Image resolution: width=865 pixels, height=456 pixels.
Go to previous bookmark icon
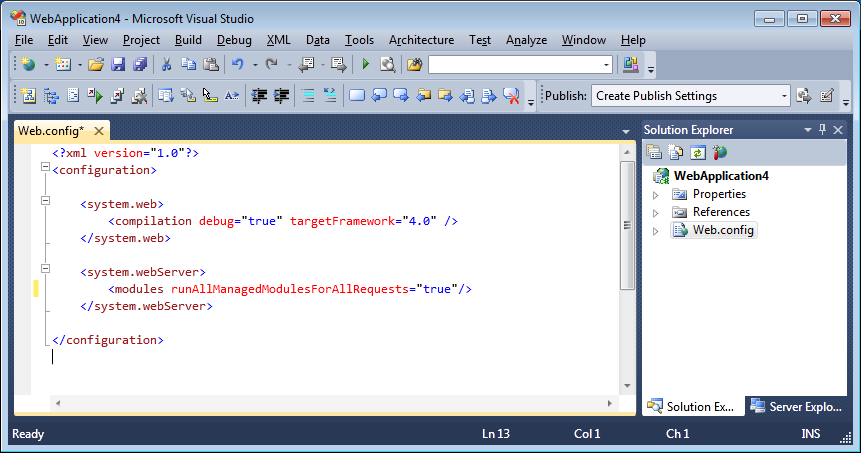(379, 96)
